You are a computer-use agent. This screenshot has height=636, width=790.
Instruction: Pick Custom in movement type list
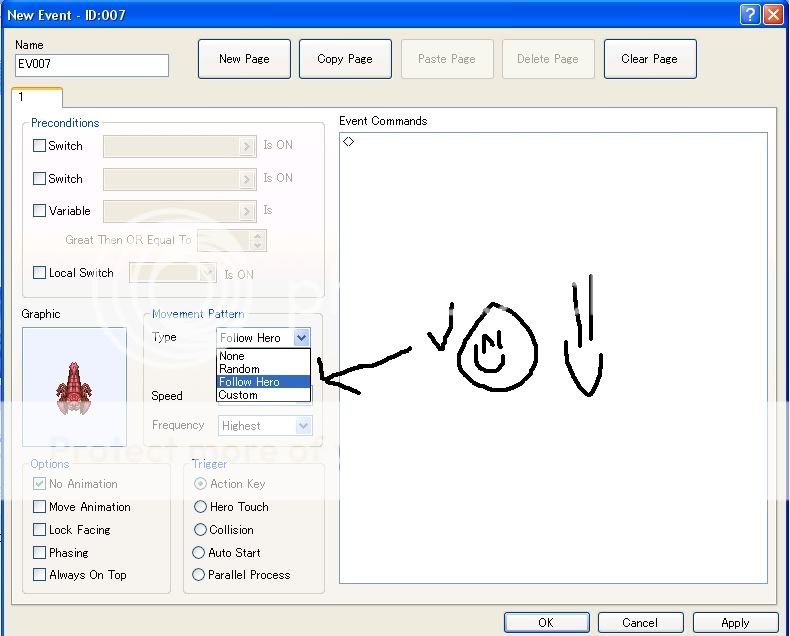[x=239, y=395]
